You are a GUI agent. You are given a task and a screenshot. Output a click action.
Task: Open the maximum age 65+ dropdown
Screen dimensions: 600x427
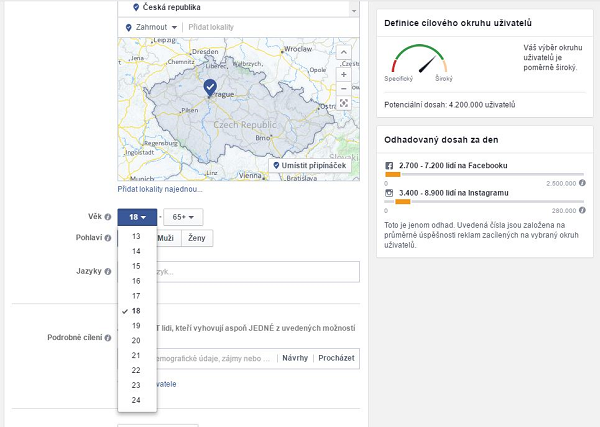(183, 217)
